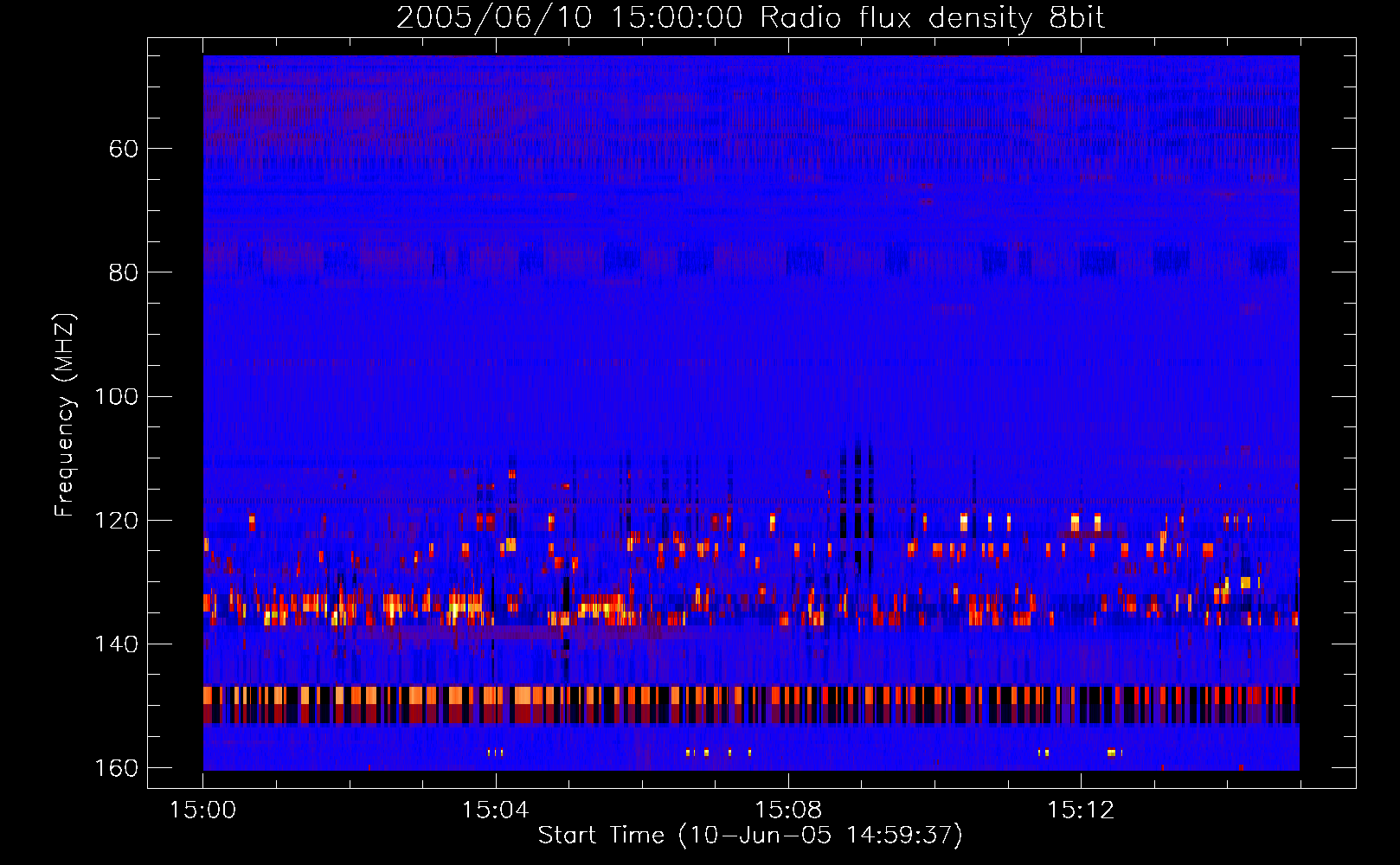
Task: Click the 120 frequency tick label
Action: [116, 520]
